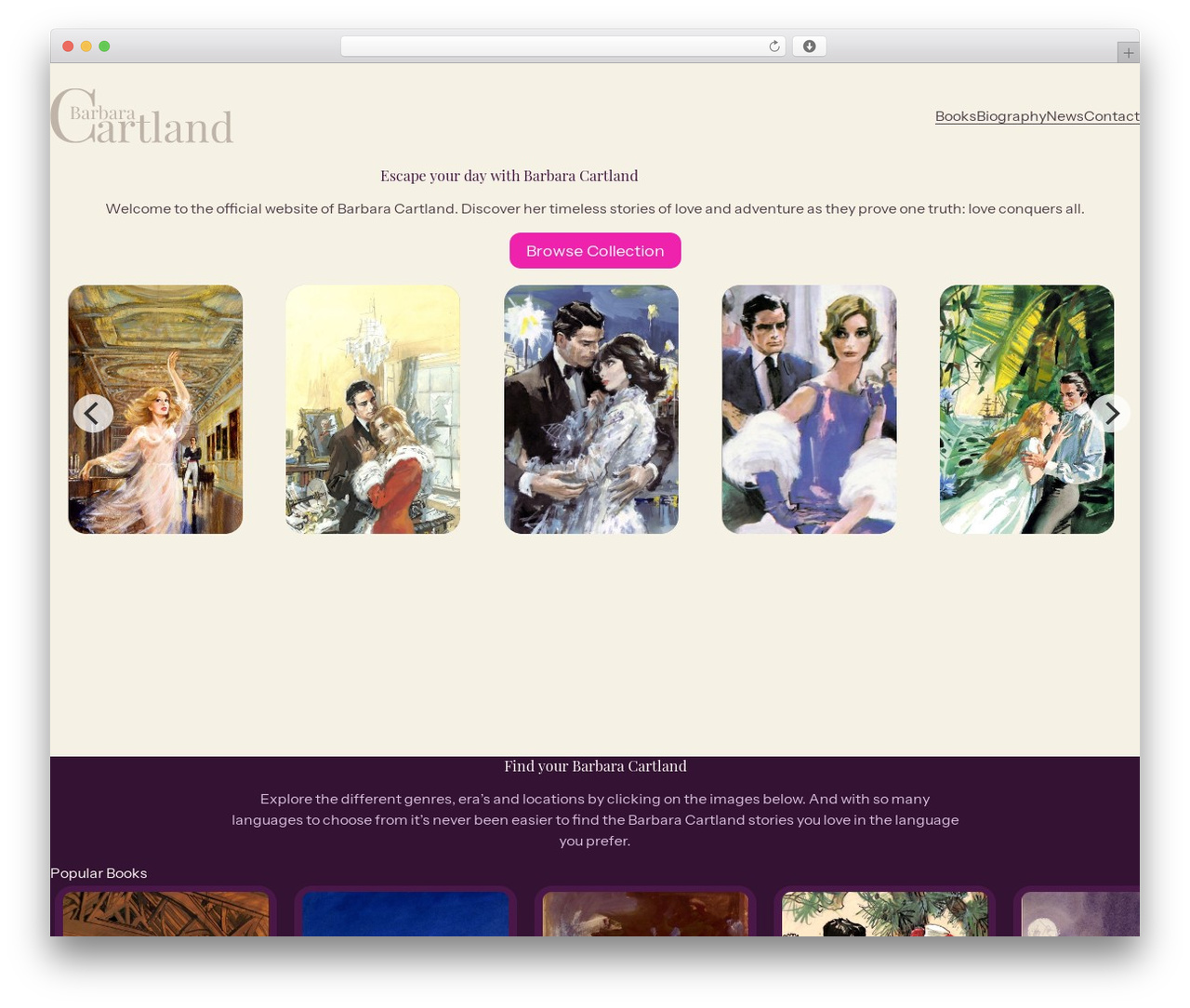Click the 'Find your Barbara Cartland' heading
Viewport: 1190px width, 1008px height.
595,766
